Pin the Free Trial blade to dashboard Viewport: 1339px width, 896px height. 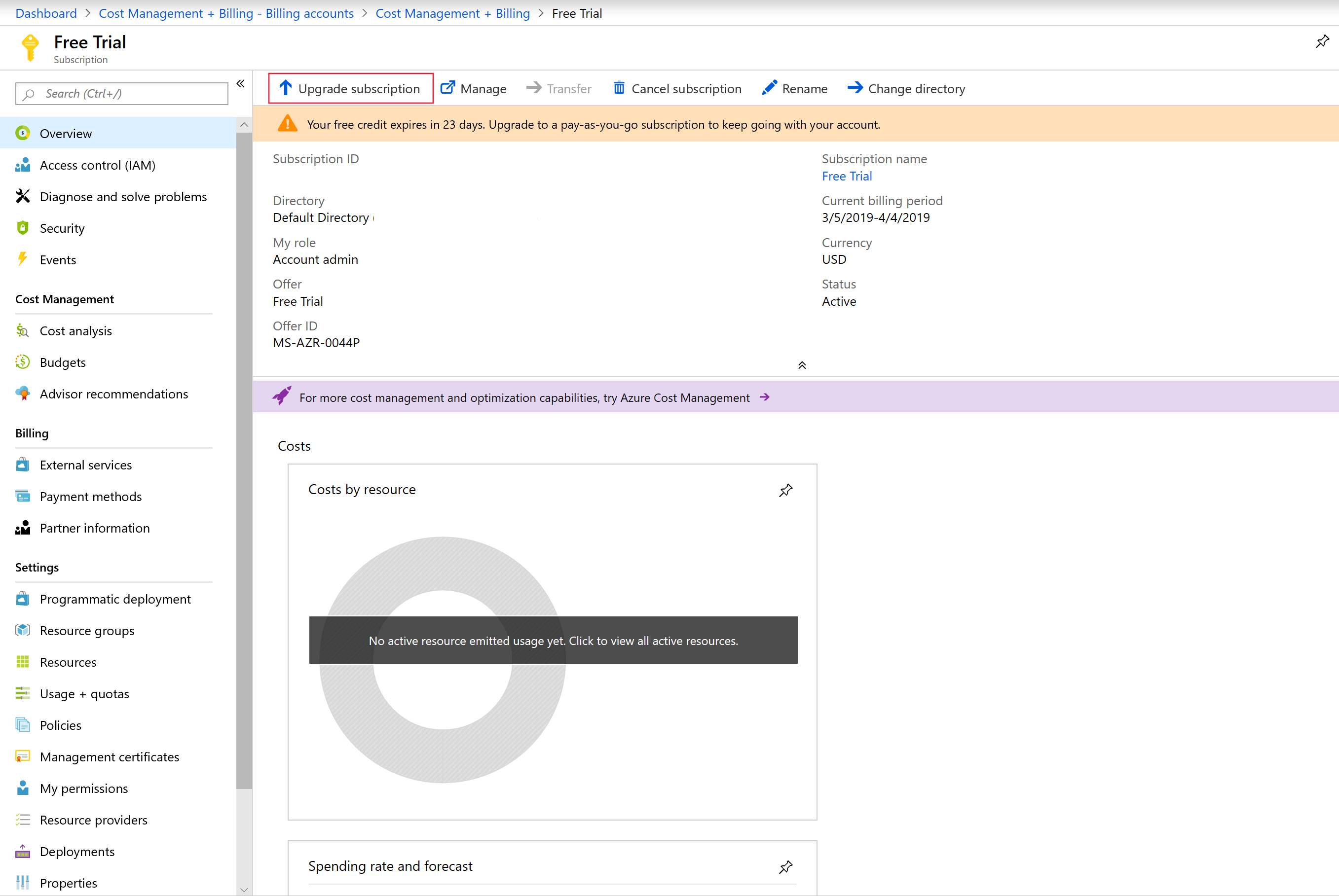(x=1322, y=40)
